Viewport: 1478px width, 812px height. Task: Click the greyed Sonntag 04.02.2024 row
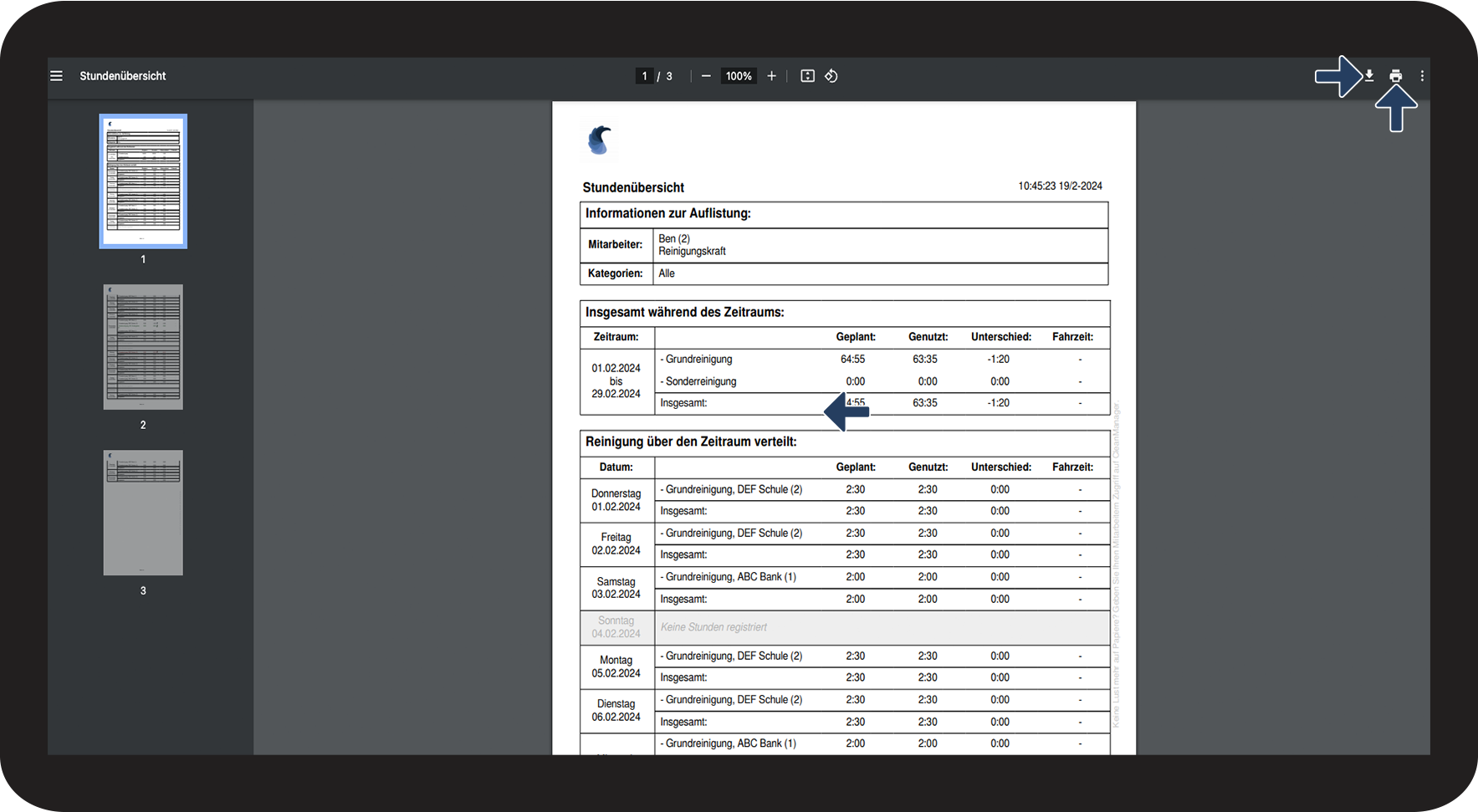point(845,627)
